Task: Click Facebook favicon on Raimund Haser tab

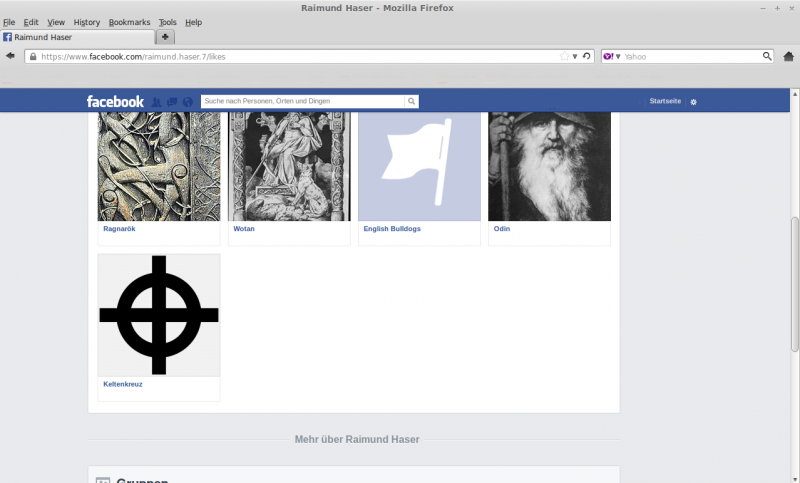Action: (x=8, y=37)
